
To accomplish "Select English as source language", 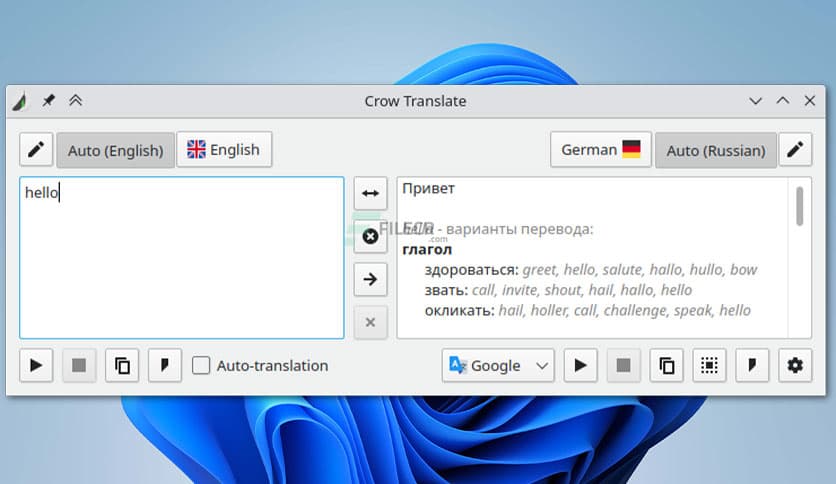I will [x=224, y=149].
